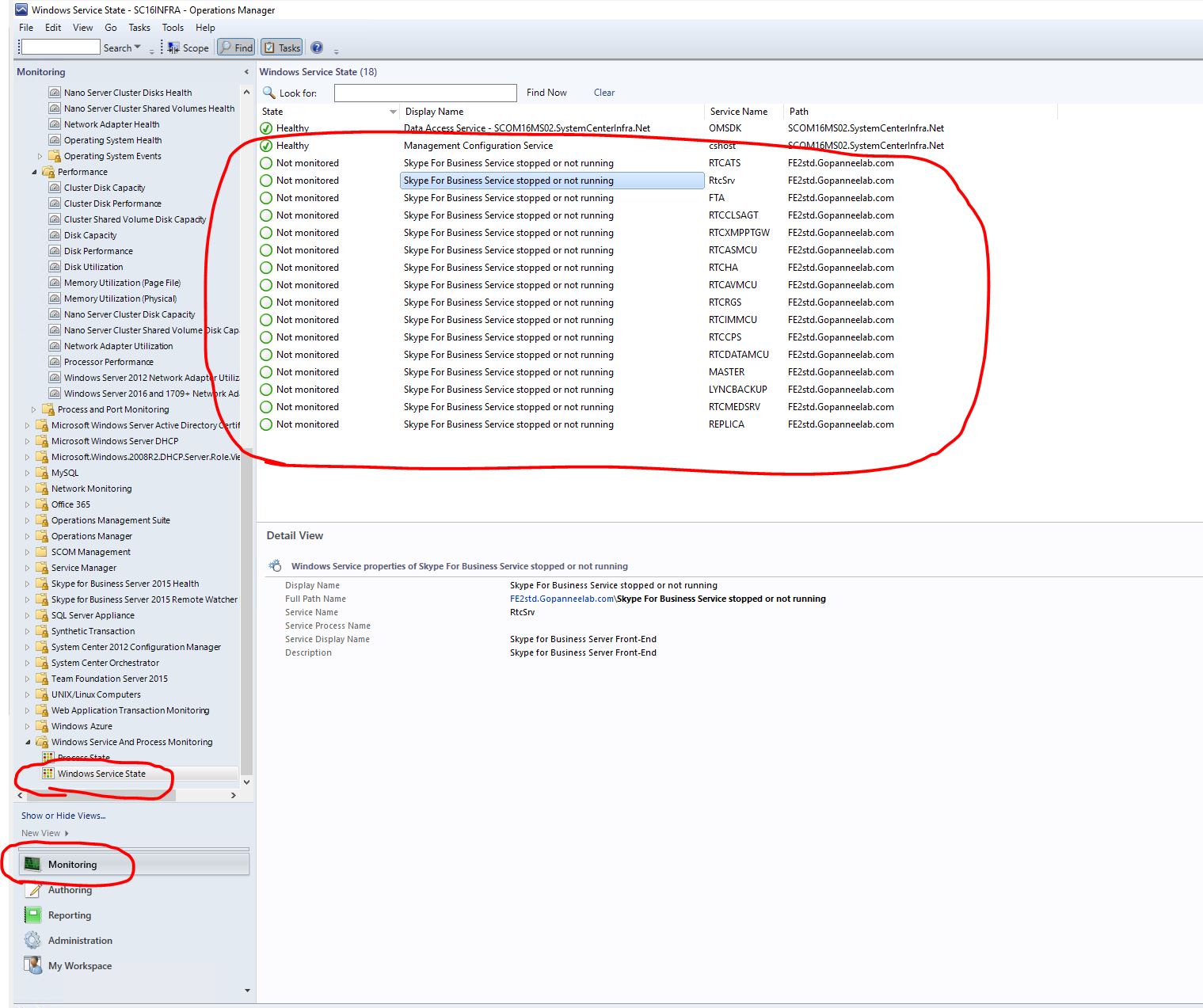Screen dimensions: 1203x1008
Task: Click the magnifier icon beside Look for
Action: 269,93
